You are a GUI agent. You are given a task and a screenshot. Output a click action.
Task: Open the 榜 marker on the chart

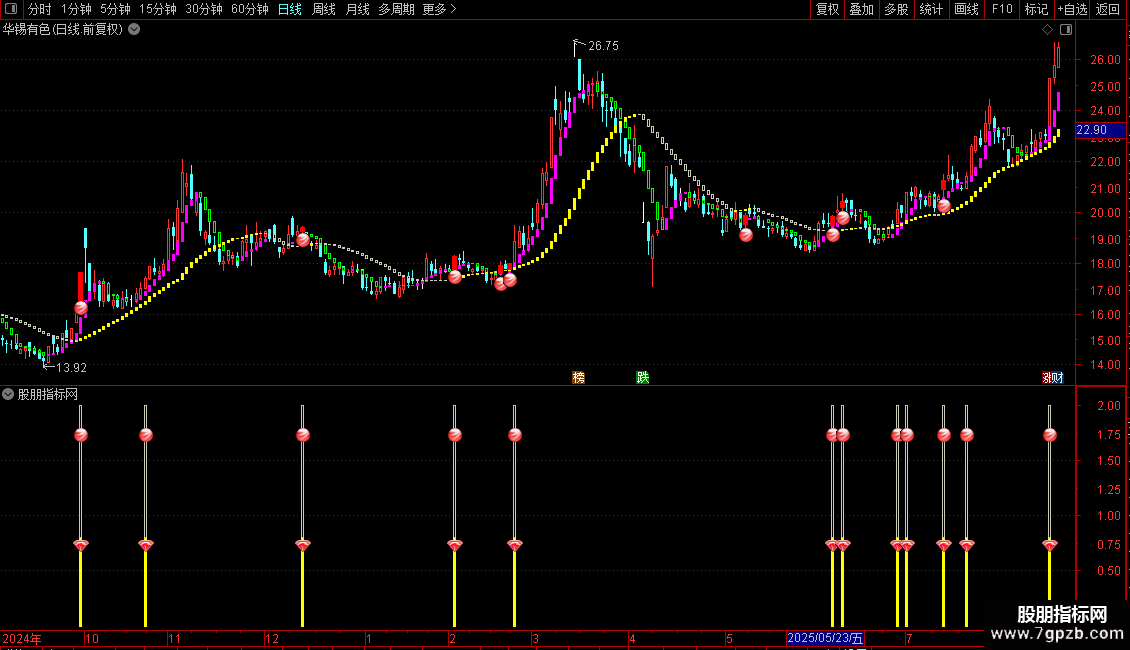click(x=578, y=378)
